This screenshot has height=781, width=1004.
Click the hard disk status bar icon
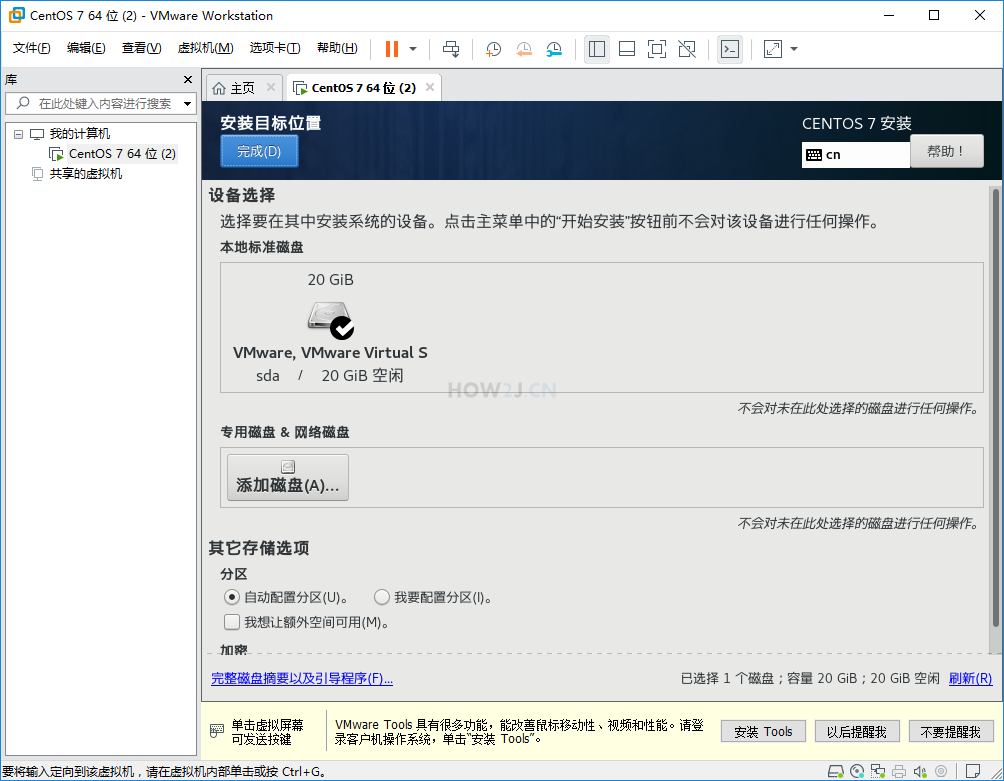click(x=836, y=771)
